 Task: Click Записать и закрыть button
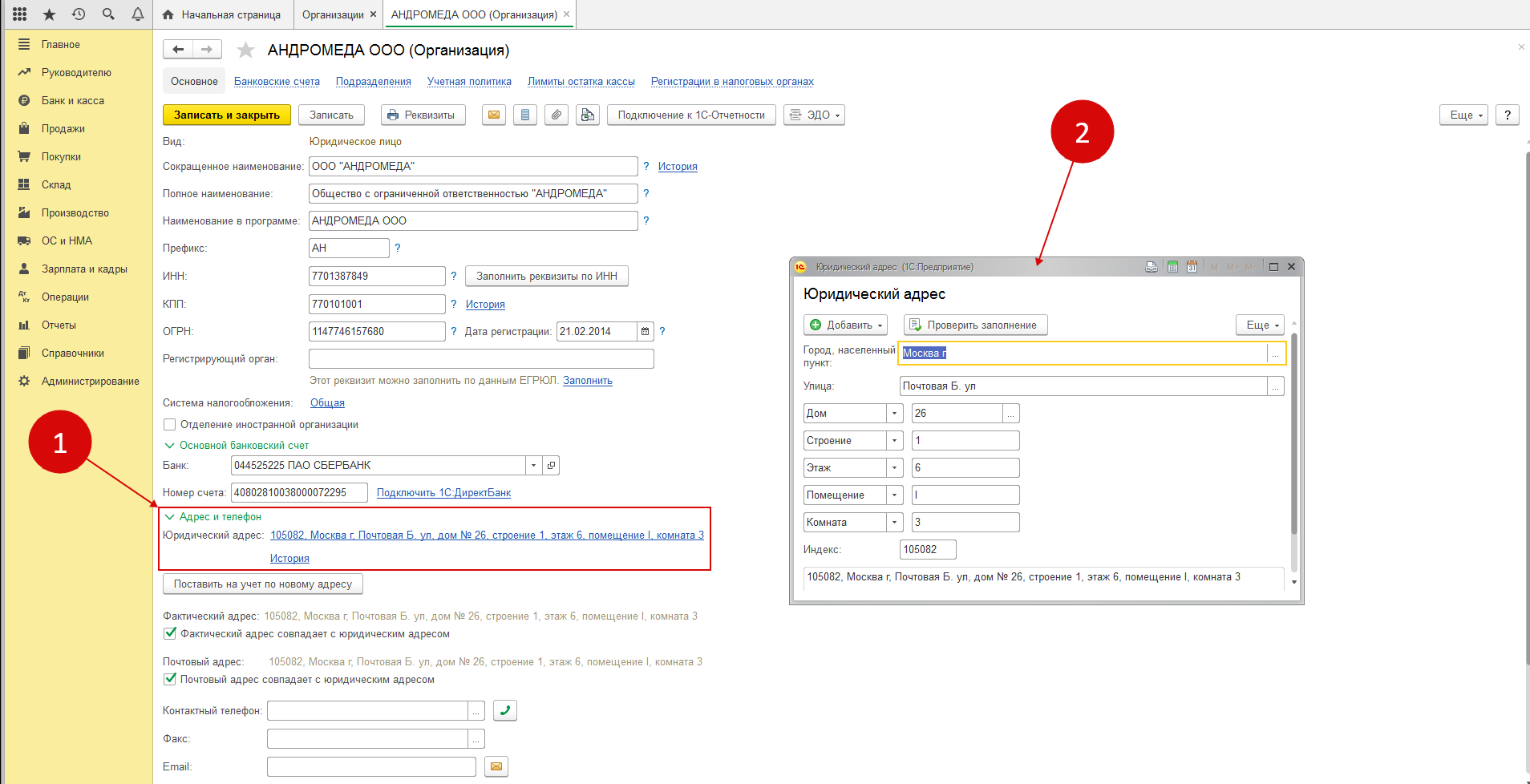pos(227,115)
